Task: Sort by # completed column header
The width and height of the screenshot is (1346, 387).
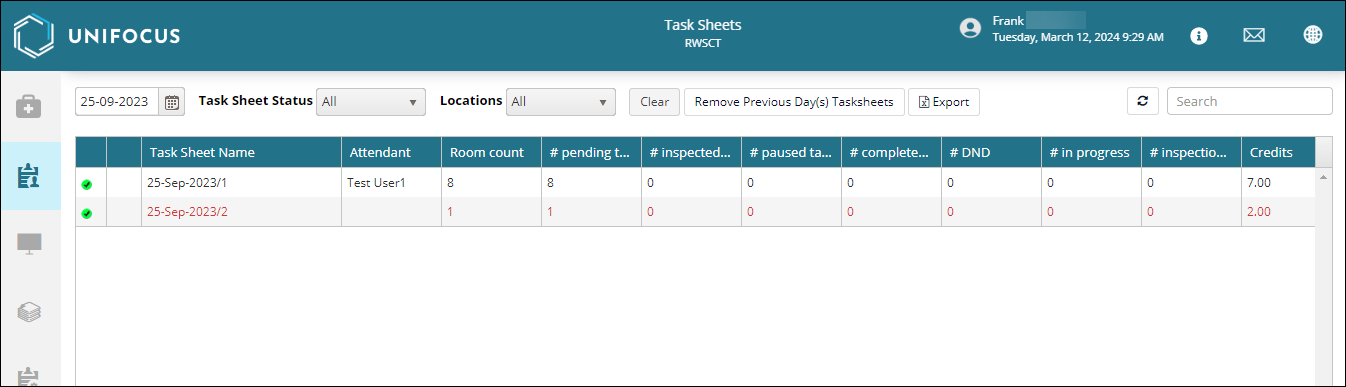Action: click(891, 152)
